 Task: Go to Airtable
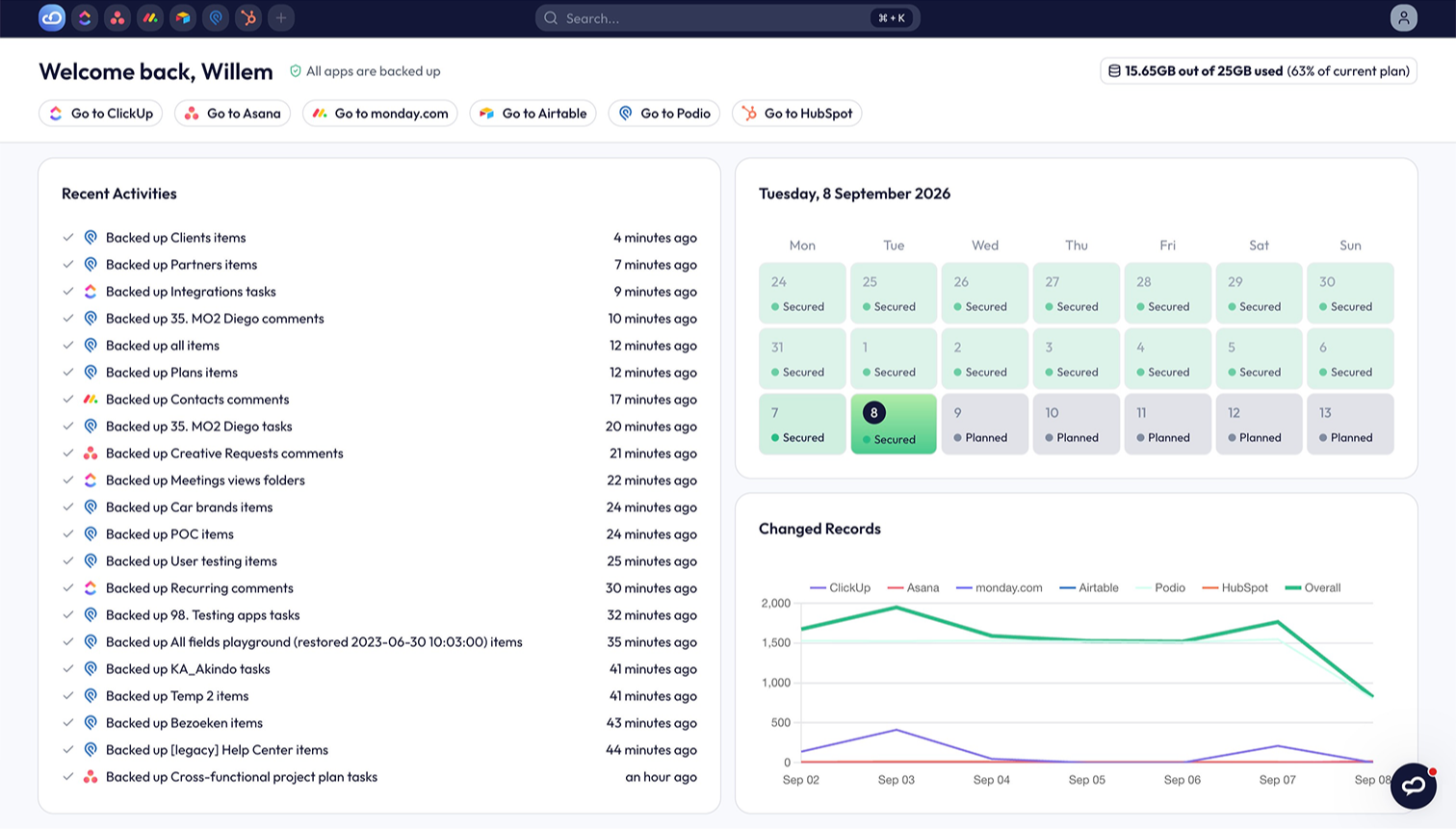[x=533, y=114]
